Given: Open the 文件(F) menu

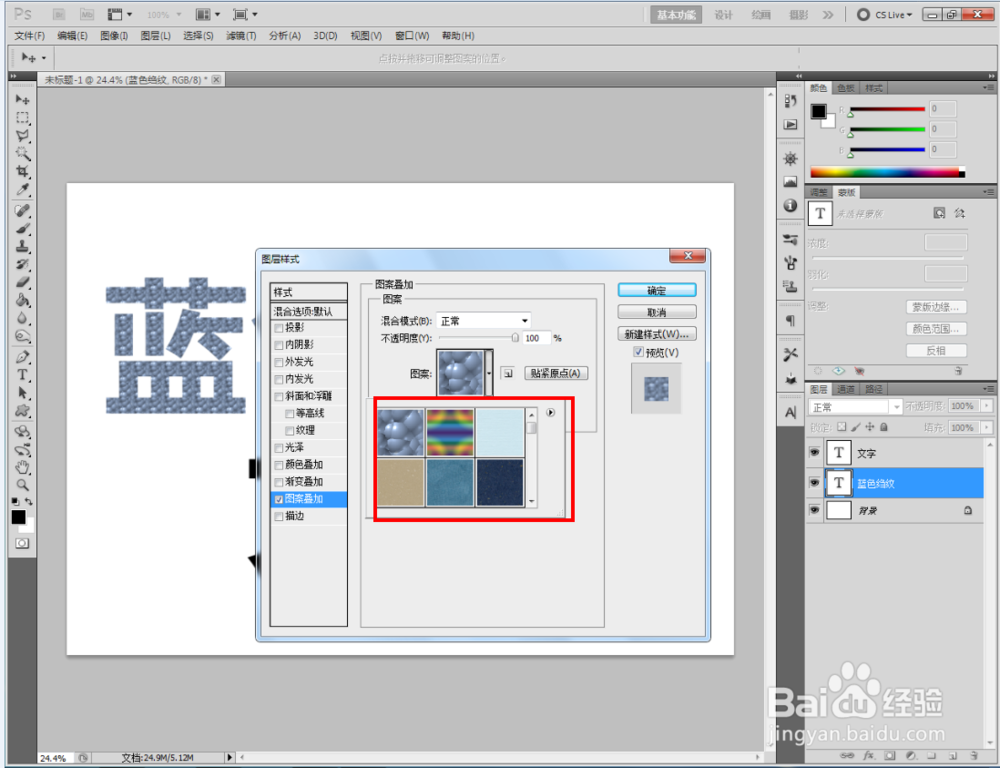Looking at the screenshot, I should (29, 36).
